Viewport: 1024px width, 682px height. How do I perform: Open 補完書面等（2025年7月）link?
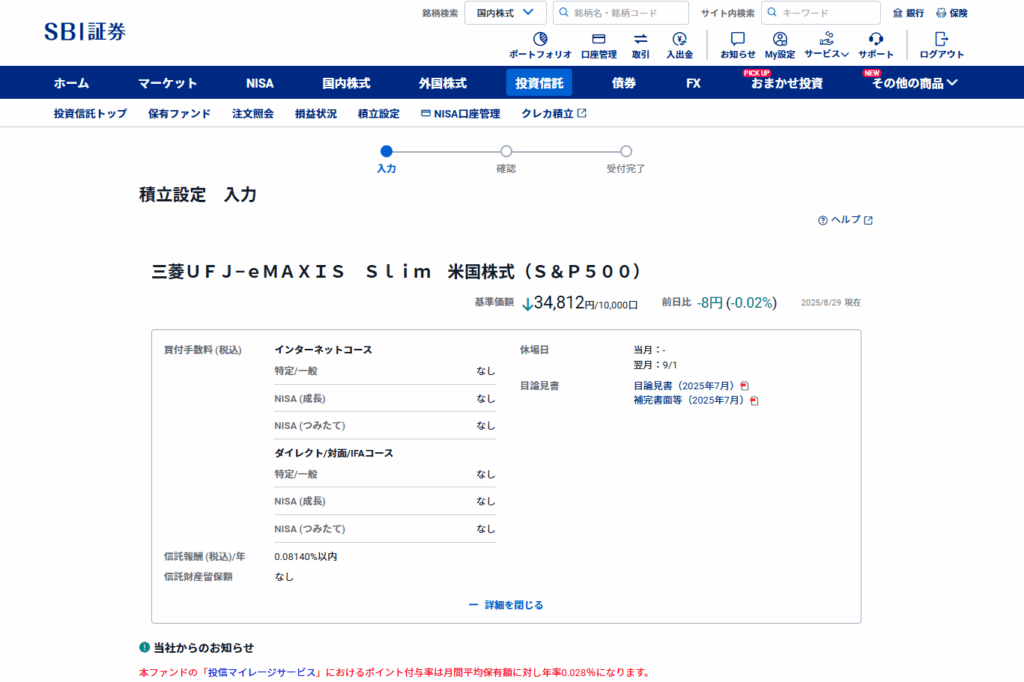pyautogui.click(x=690, y=400)
